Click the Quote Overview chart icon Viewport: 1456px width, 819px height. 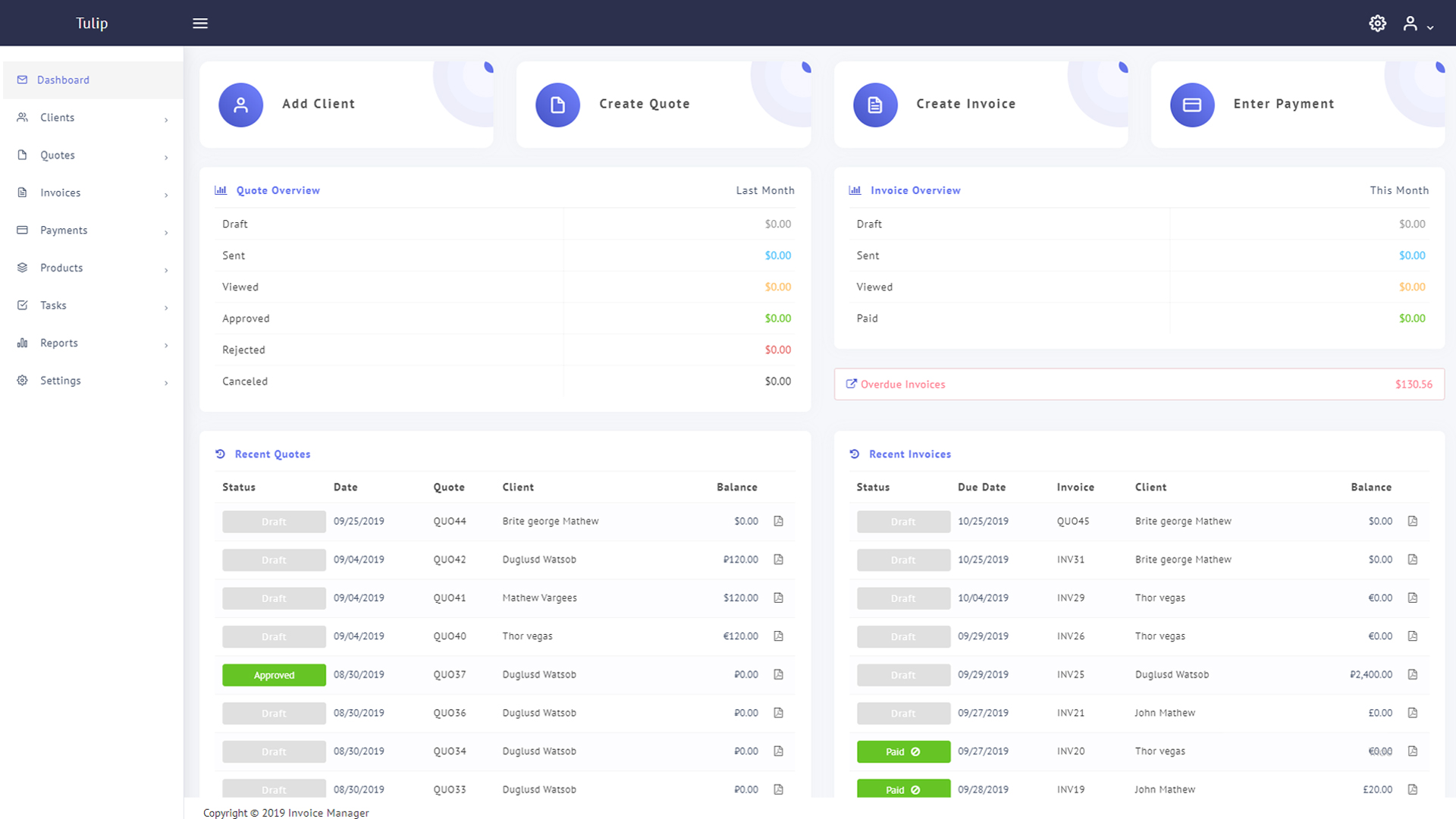(221, 190)
